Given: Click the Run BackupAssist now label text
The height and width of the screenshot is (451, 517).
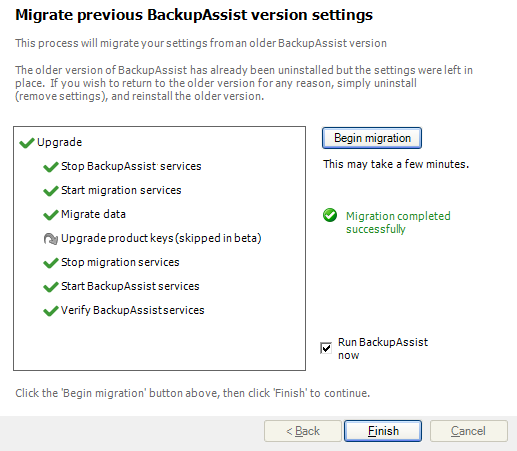Looking at the screenshot, I should (x=383, y=348).
